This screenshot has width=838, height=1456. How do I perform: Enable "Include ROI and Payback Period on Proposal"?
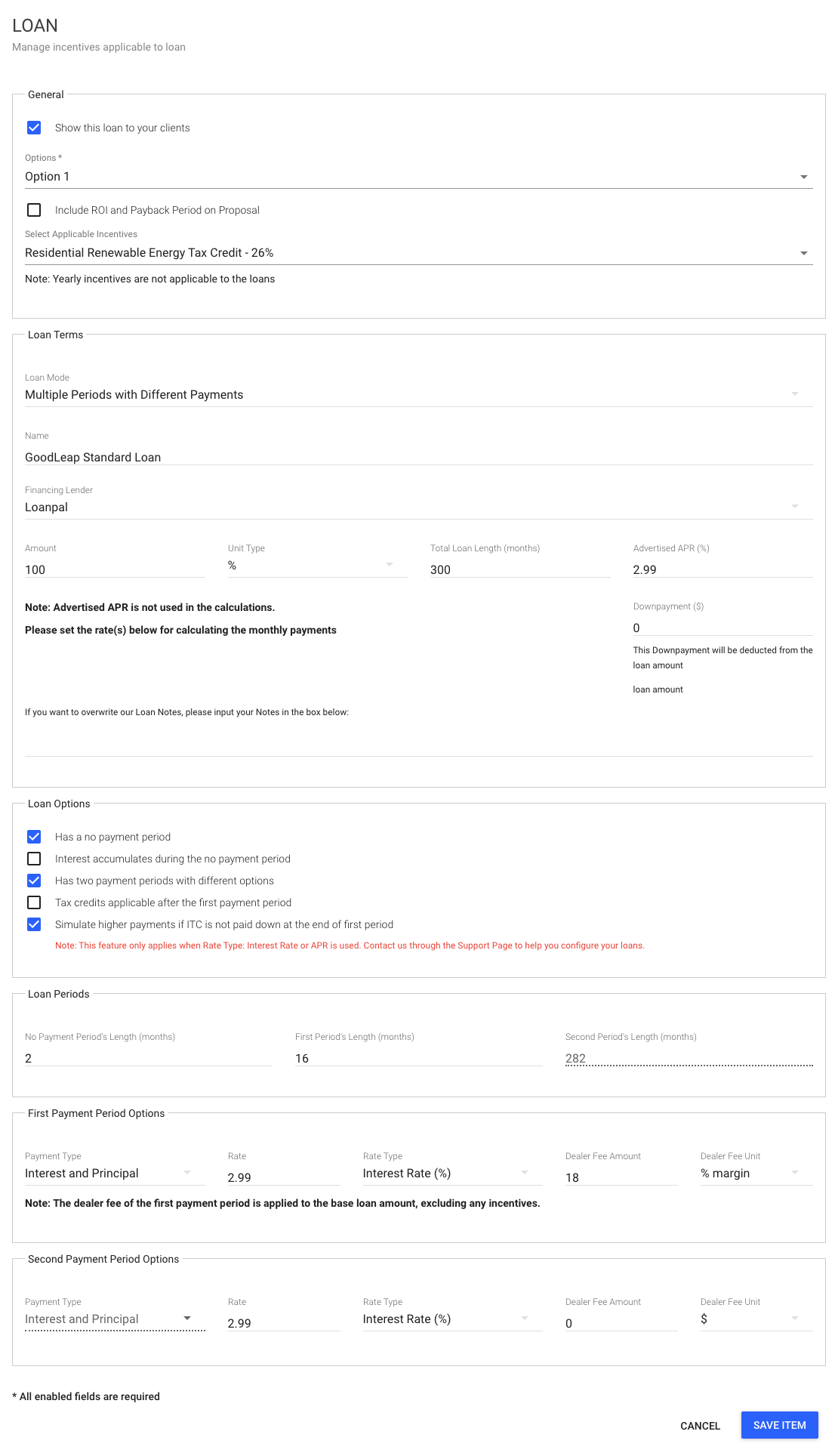34,210
